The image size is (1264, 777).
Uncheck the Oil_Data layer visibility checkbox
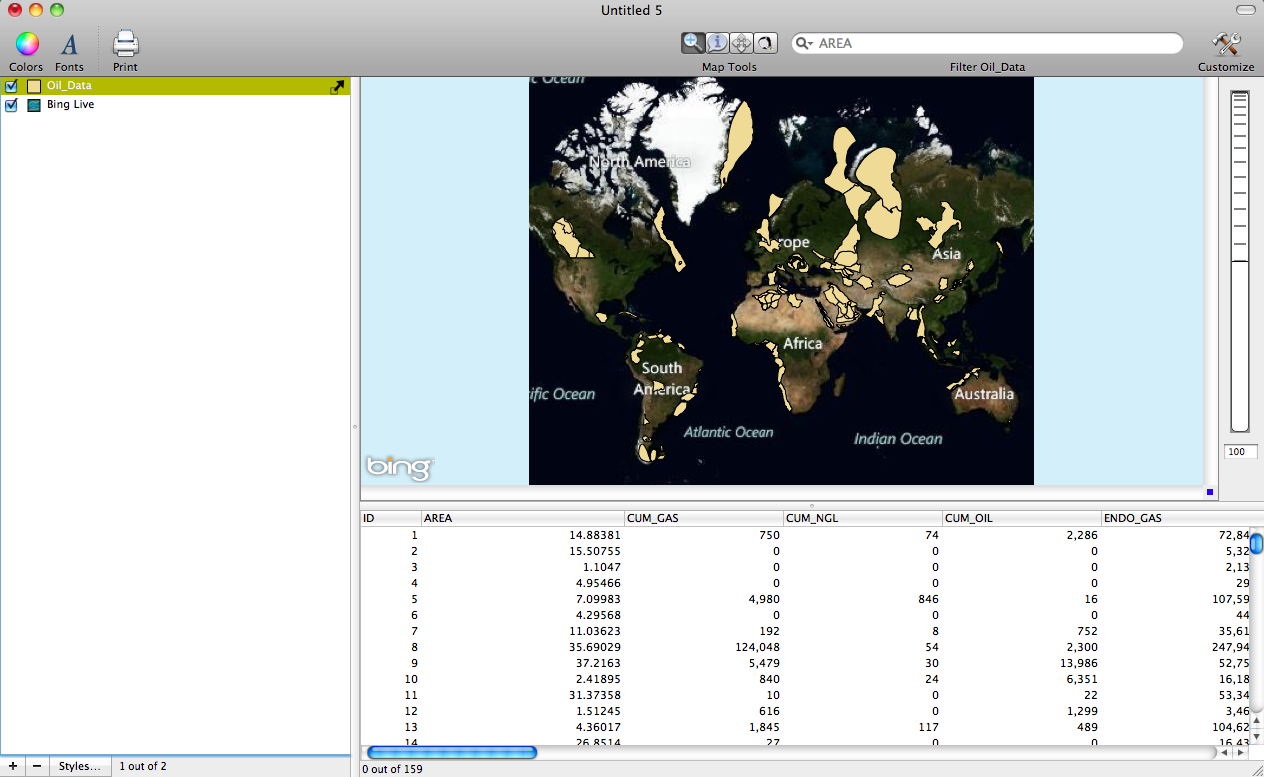[11, 86]
